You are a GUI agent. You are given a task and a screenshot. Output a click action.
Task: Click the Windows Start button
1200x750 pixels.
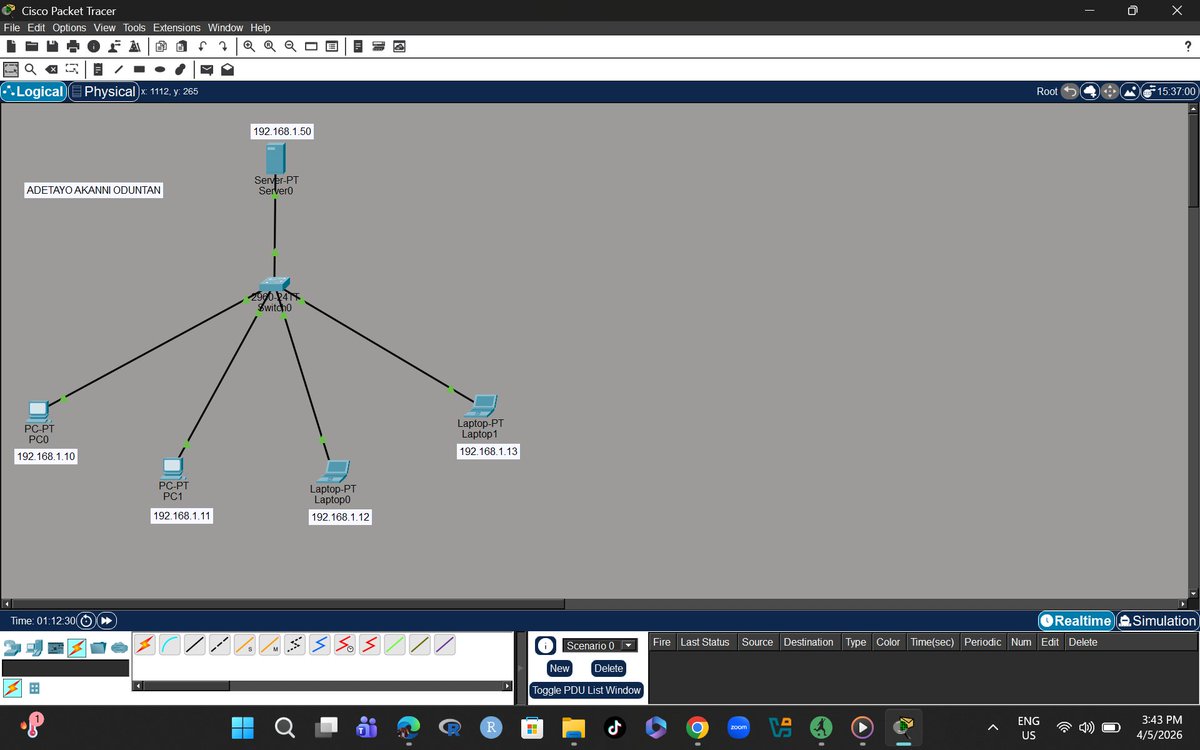tap(243, 728)
